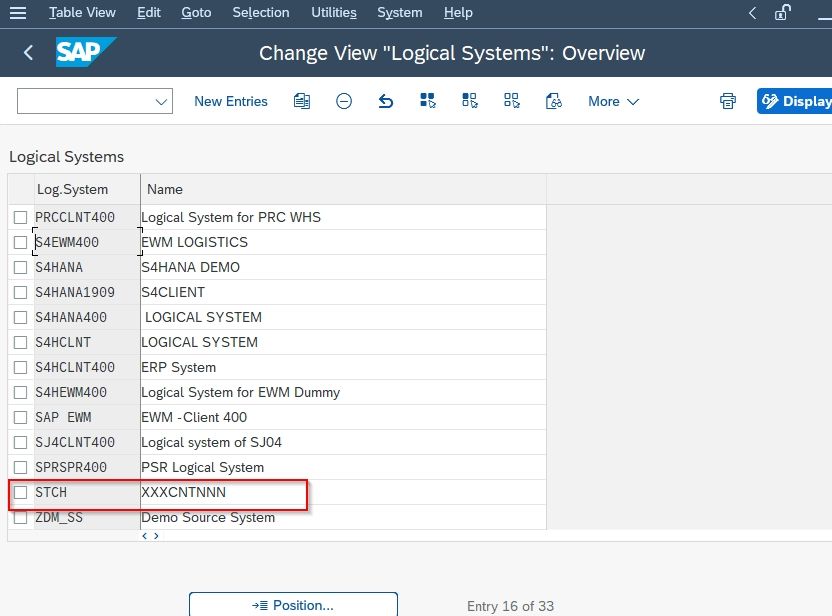Click the left chevron in the top bar
Image resolution: width=832 pixels, height=616 pixels.
click(752, 13)
